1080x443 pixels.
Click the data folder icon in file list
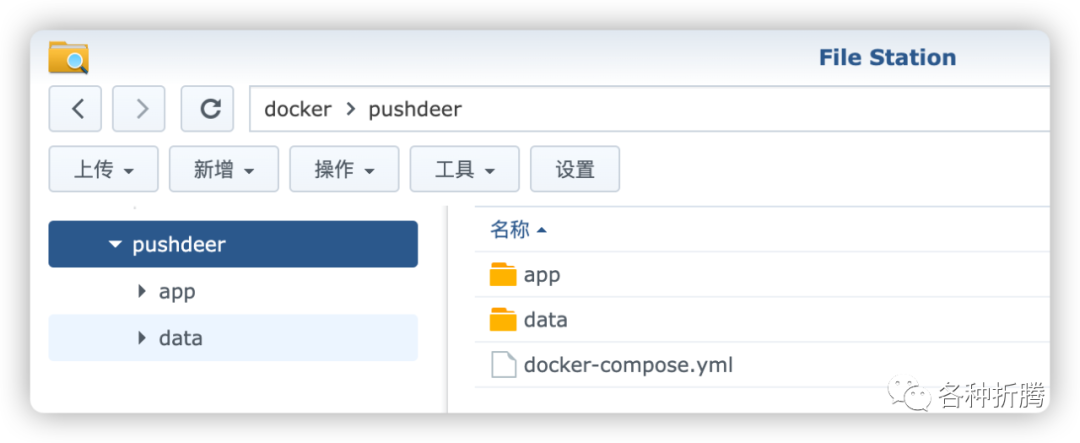[x=503, y=320]
